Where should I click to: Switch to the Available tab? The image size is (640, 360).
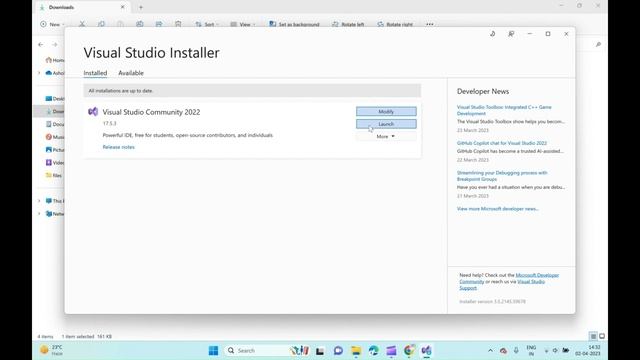131,73
